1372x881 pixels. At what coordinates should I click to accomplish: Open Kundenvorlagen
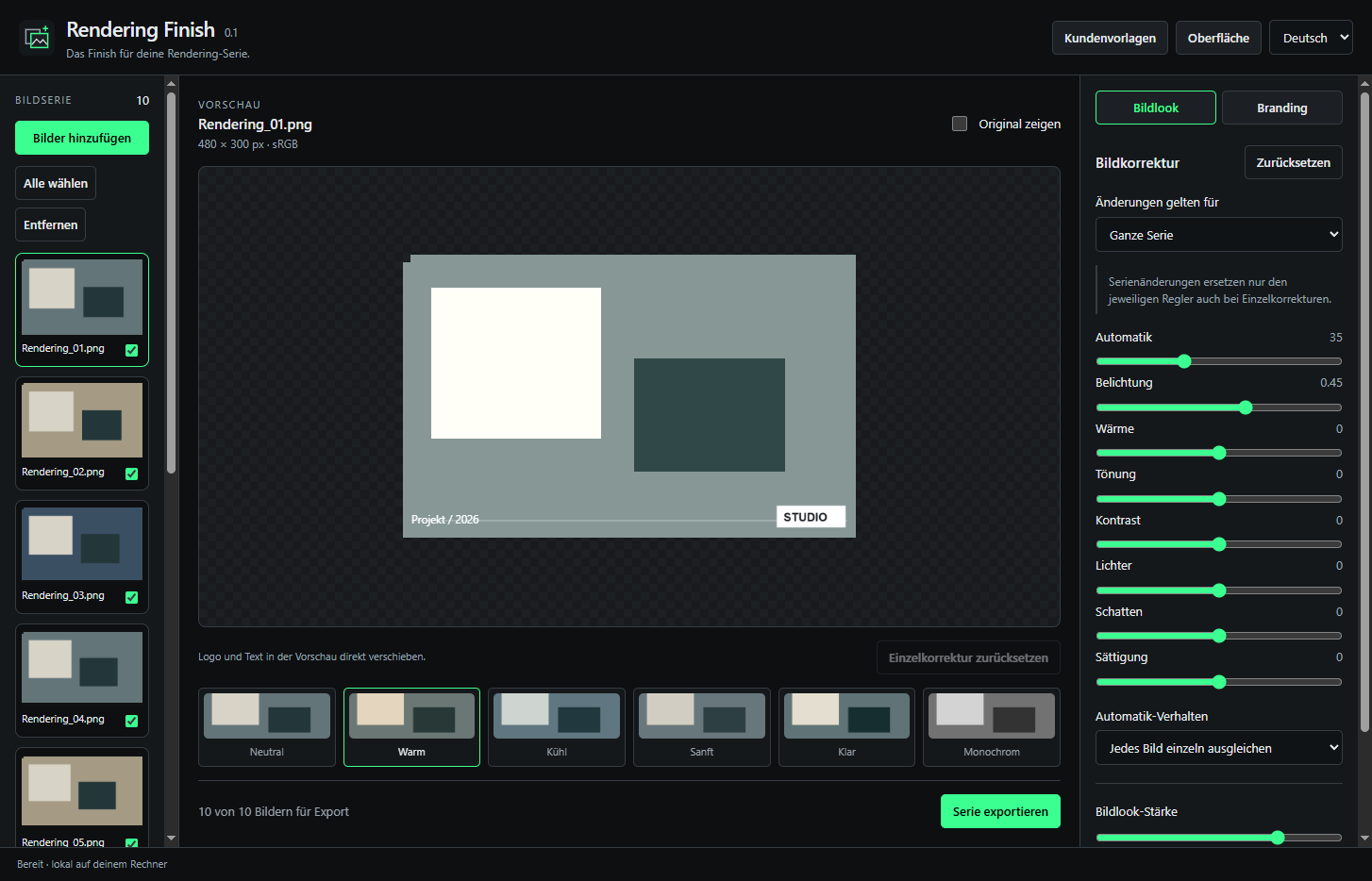click(x=1110, y=38)
